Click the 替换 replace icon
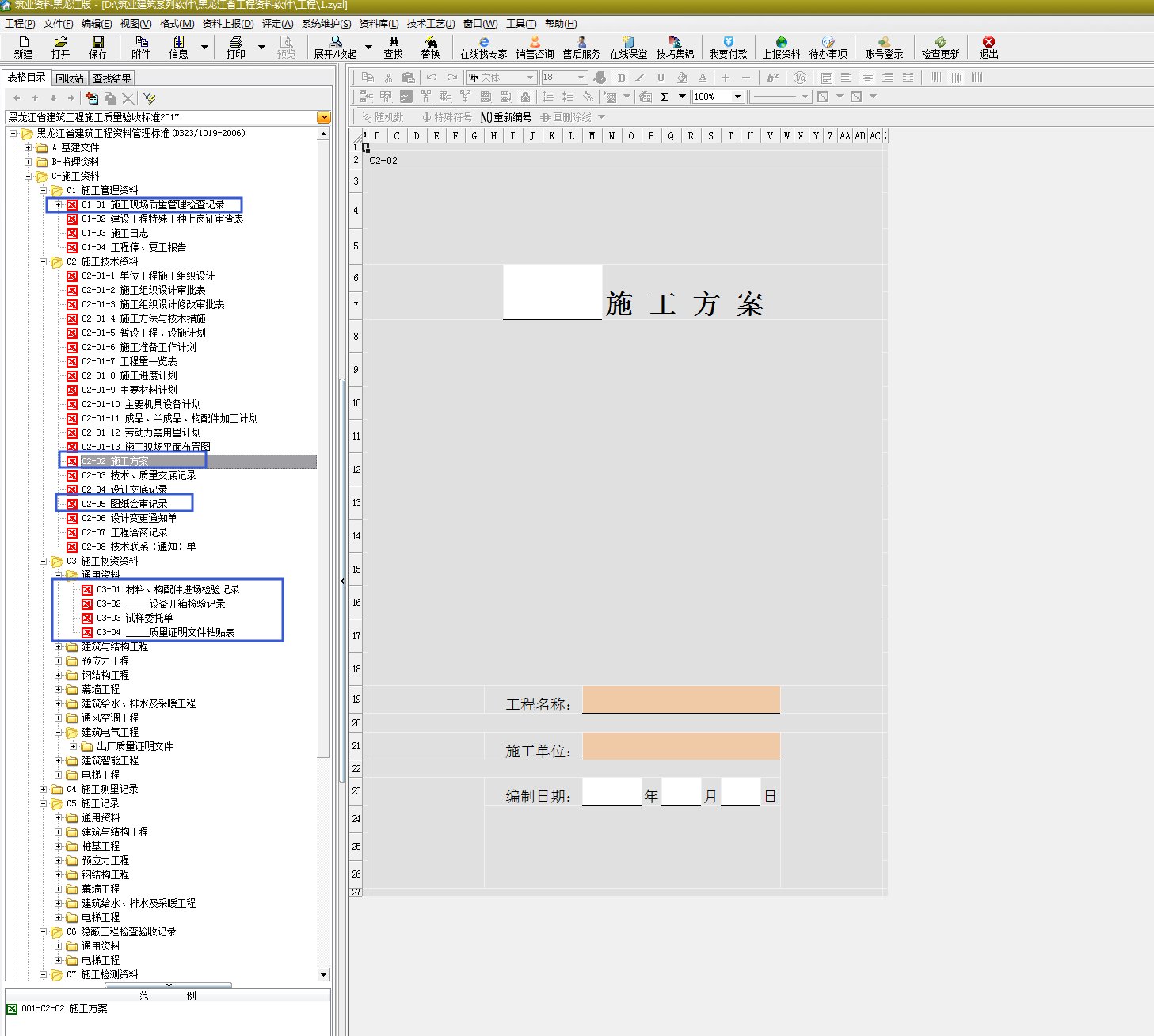Screen dimensions: 1154x1036 [x=430, y=47]
